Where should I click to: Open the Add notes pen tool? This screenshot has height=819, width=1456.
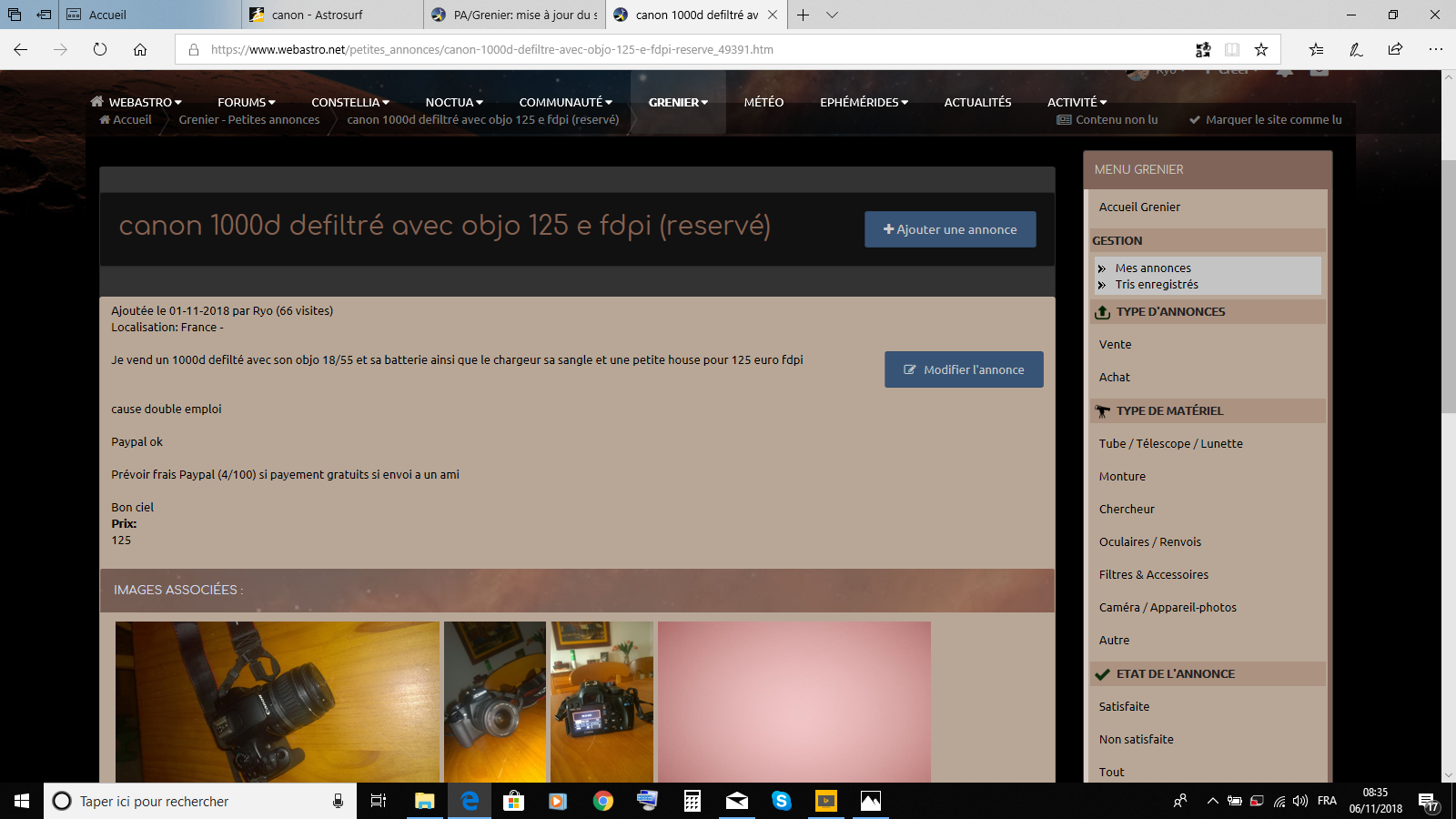click(x=1356, y=50)
